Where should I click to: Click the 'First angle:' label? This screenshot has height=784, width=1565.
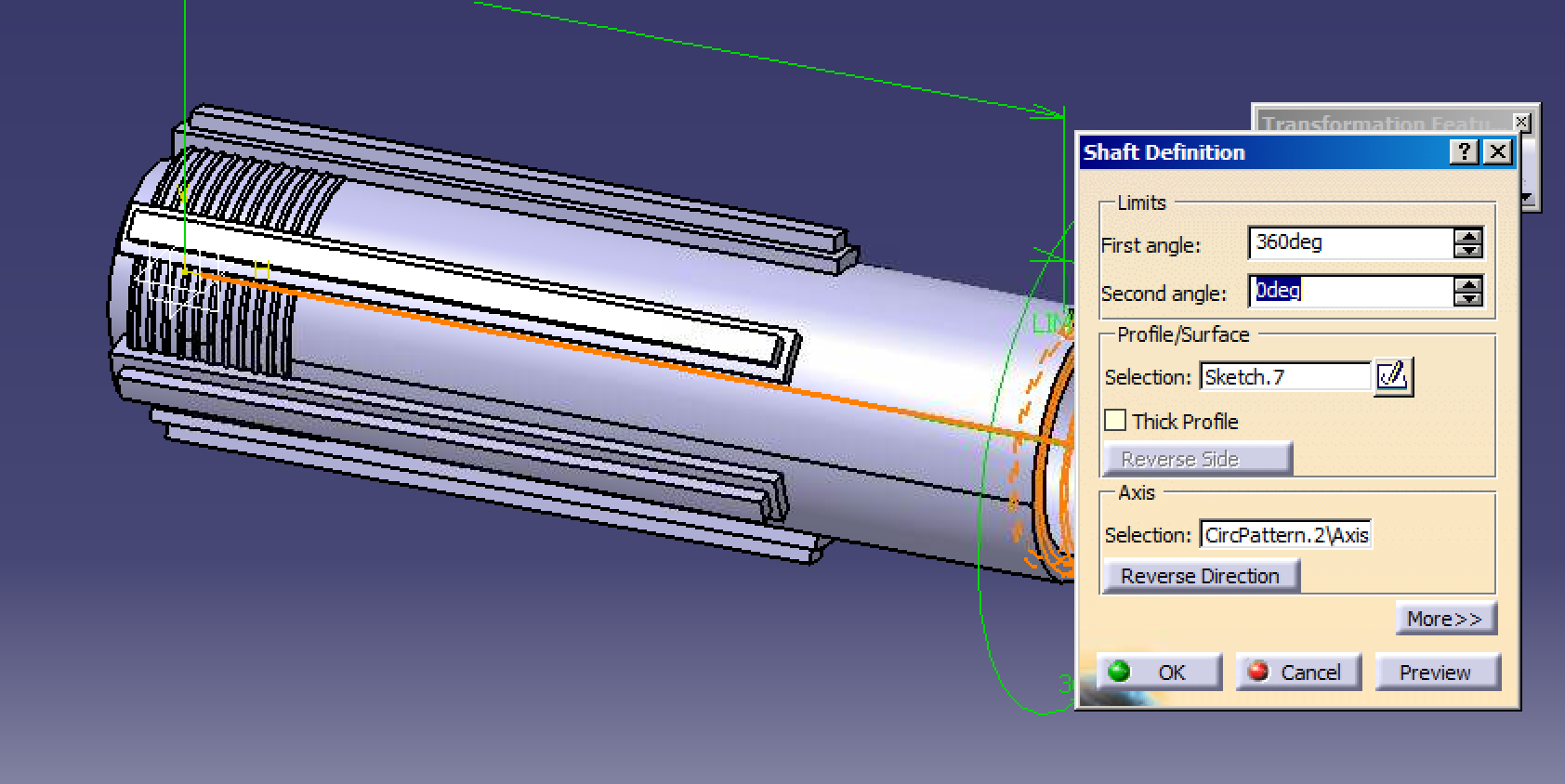tap(1151, 245)
